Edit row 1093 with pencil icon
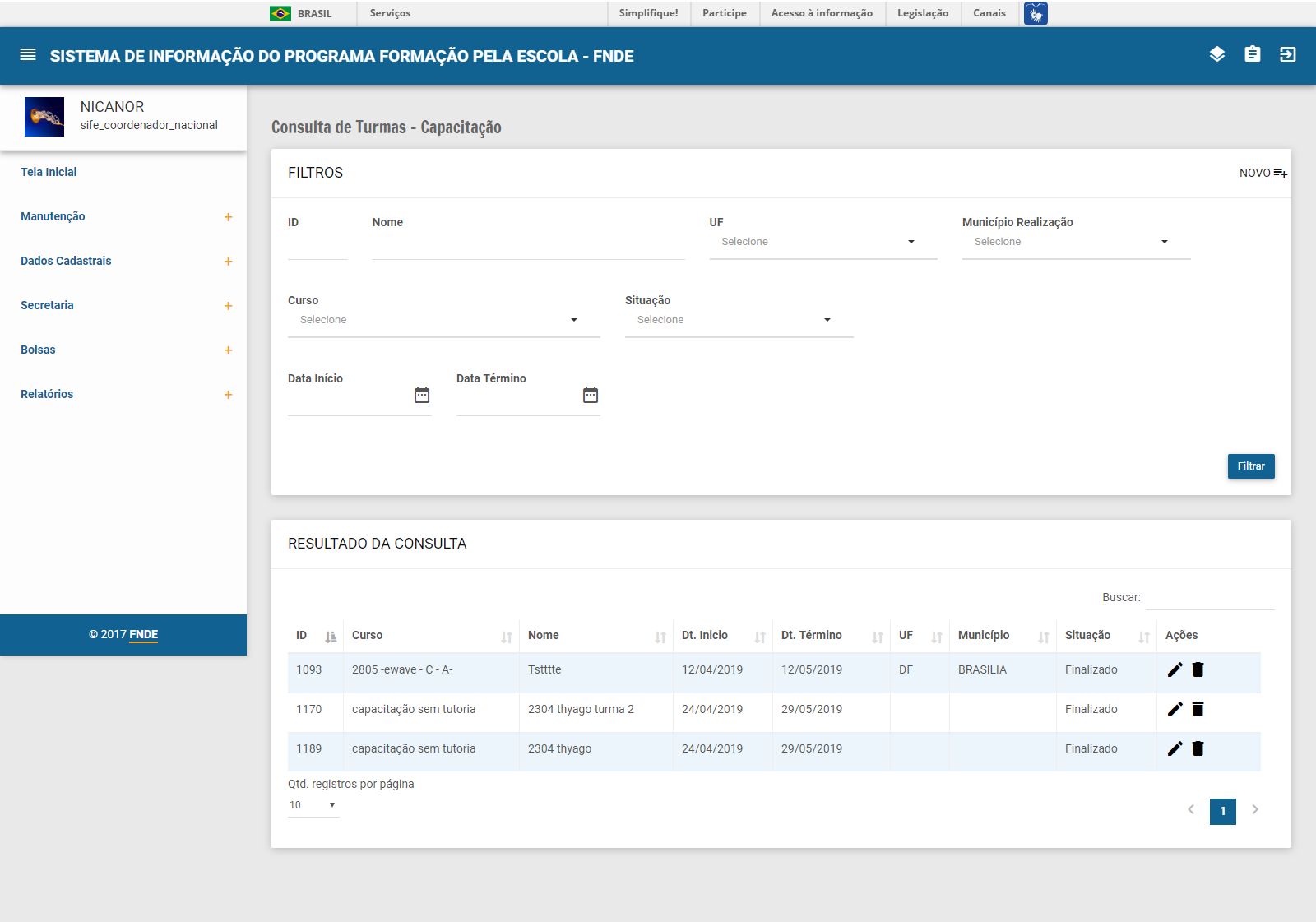 pos(1175,669)
